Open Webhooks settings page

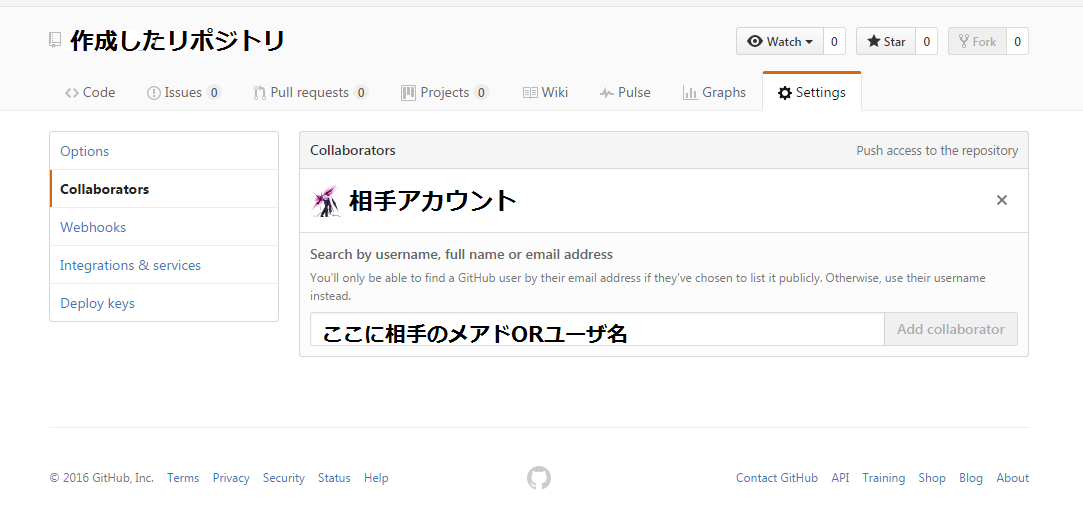[93, 227]
